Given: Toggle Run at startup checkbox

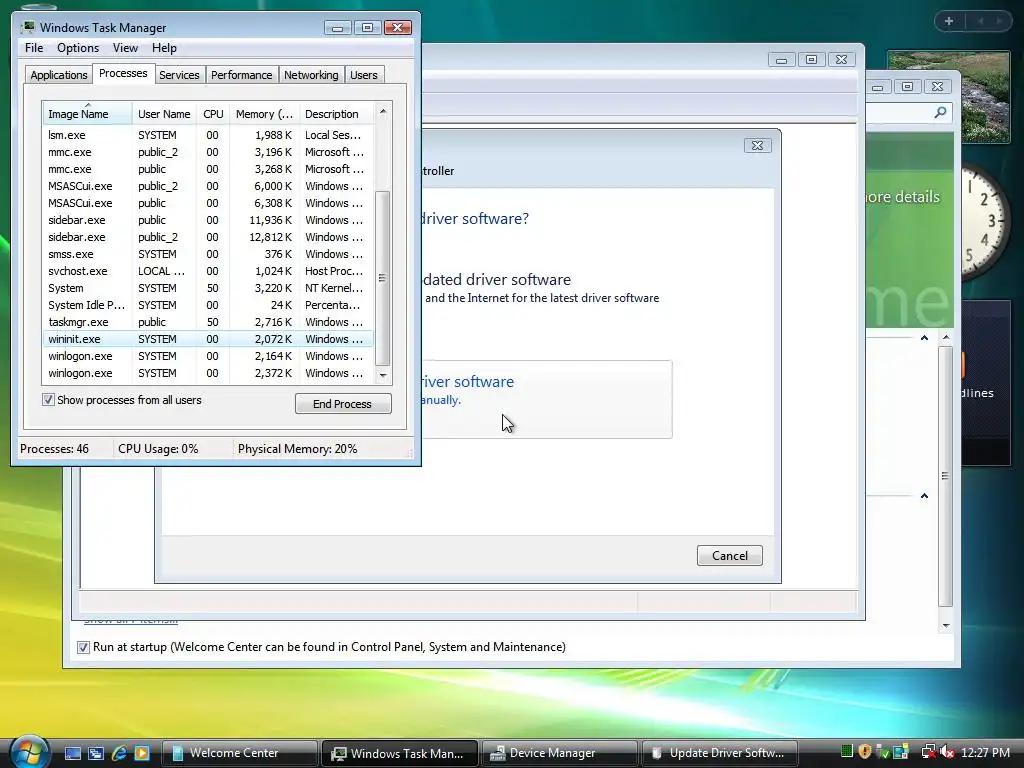Looking at the screenshot, I should [83, 647].
